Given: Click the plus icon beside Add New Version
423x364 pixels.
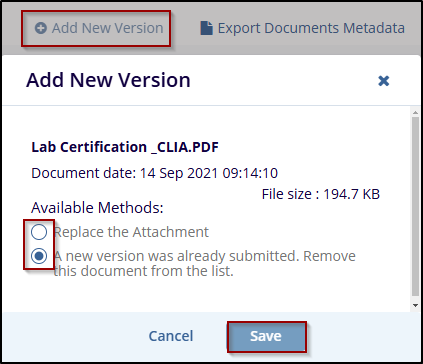Looking at the screenshot, I should tap(41, 28).
